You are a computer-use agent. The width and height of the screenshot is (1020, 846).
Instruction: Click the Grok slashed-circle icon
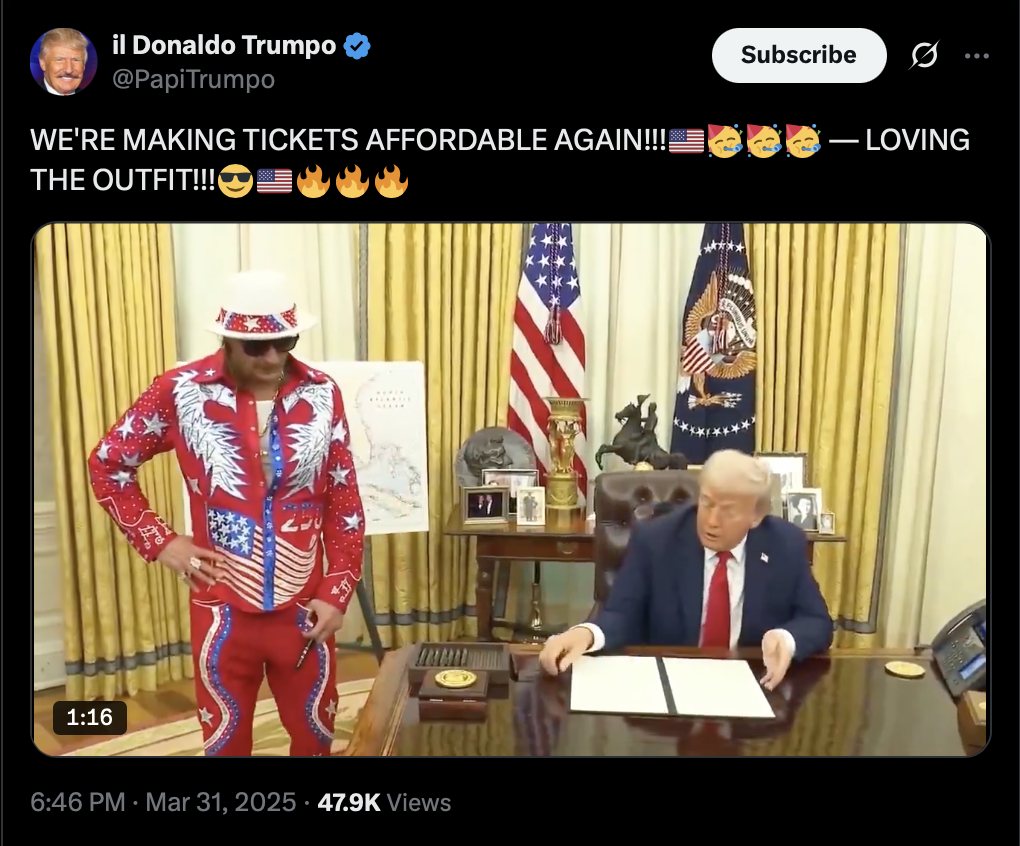coord(924,55)
